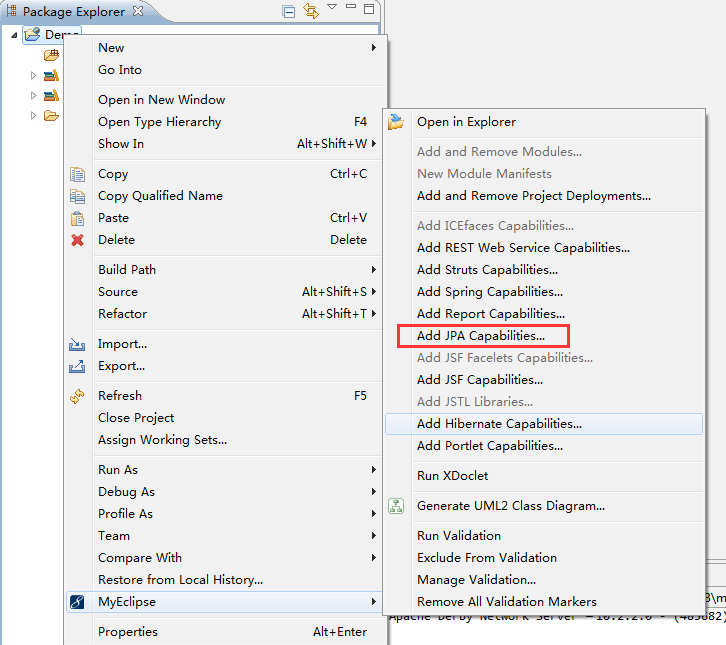Screen dimensions: 726x645
Task: Click the Open in Explorer folder icon
Action: [396, 122]
